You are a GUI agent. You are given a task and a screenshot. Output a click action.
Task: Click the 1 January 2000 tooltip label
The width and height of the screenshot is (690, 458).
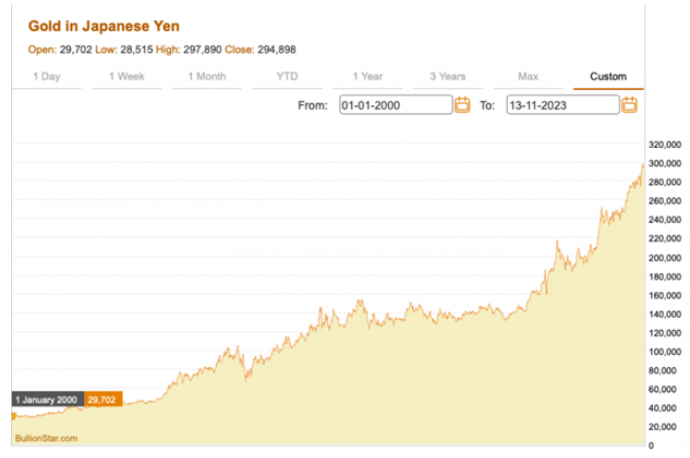pyautogui.click(x=47, y=399)
